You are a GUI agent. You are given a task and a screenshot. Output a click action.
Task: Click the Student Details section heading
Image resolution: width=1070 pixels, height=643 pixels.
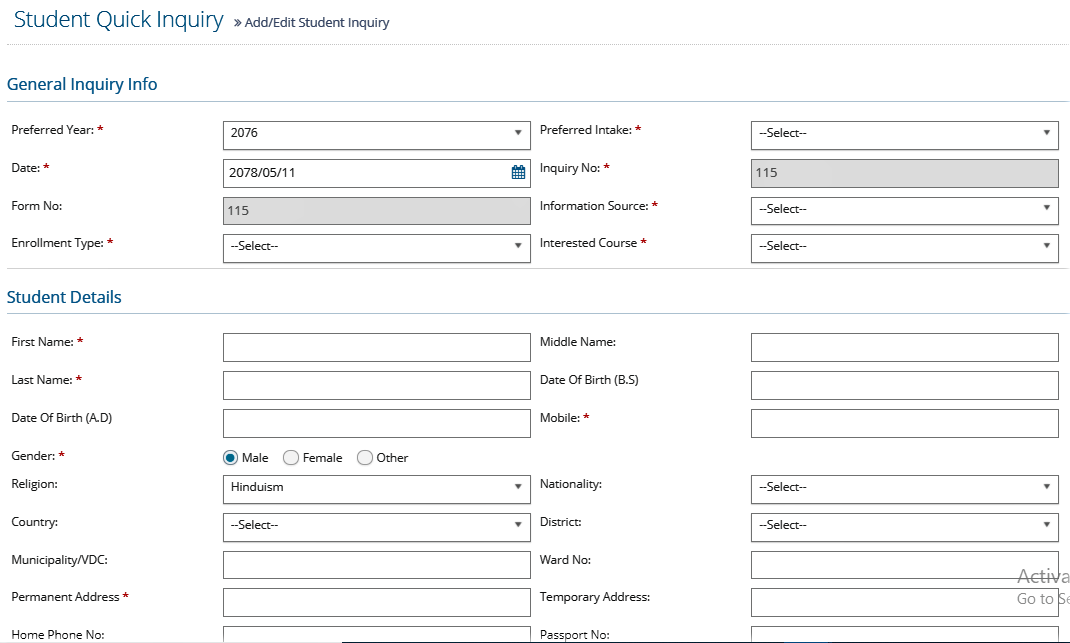[x=64, y=297]
